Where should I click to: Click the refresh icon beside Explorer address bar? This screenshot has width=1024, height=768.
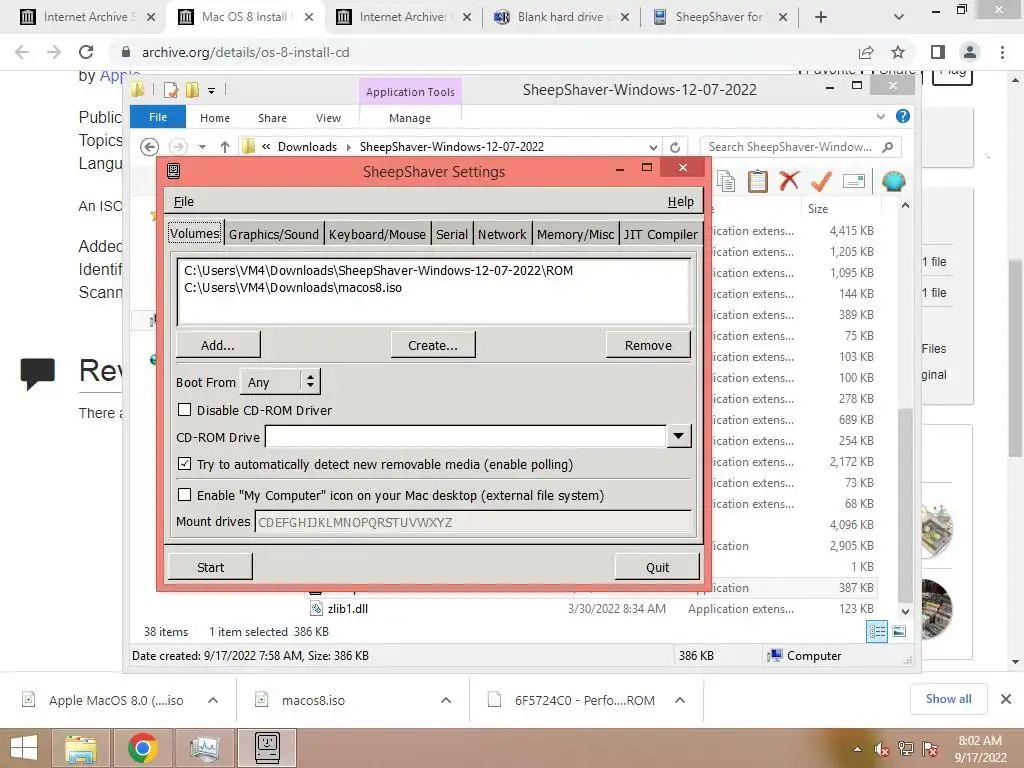[x=675, y=147]
